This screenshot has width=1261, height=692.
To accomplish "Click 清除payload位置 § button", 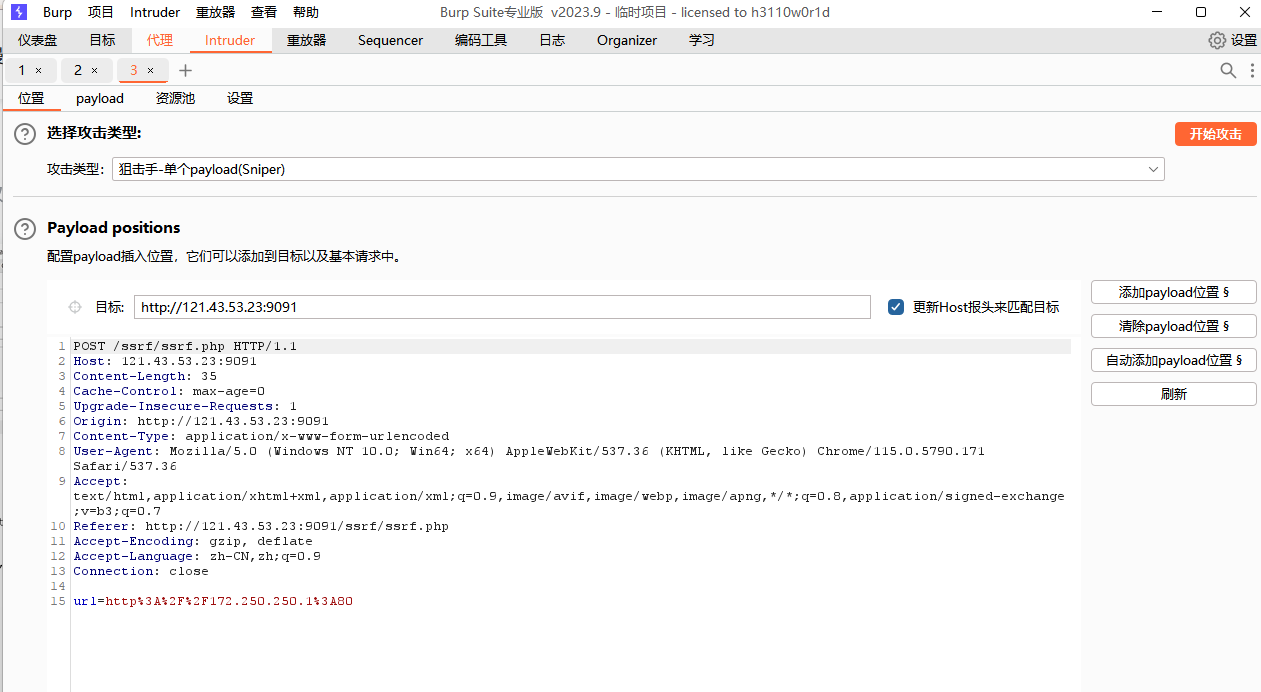I will click(x=1173, y=326).
